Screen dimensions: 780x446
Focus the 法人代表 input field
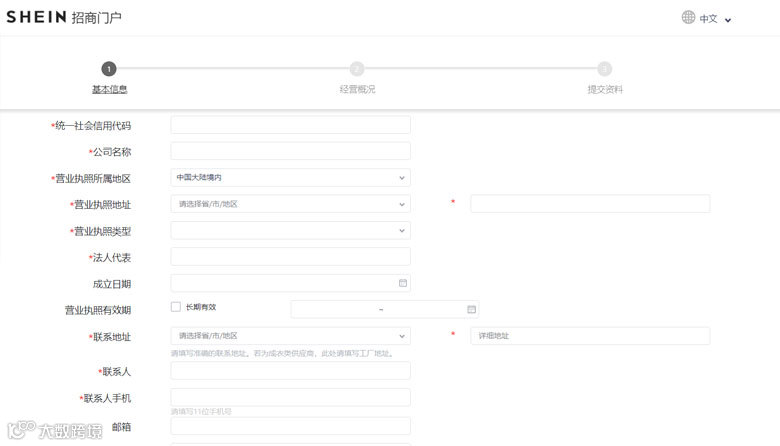coord(291,257)
